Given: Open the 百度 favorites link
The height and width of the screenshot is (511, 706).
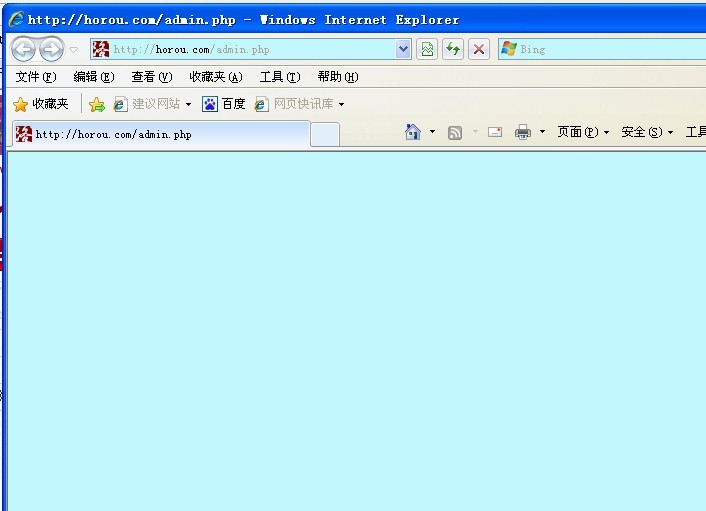Looking at the screenshot, I should [x=224, y=104].
